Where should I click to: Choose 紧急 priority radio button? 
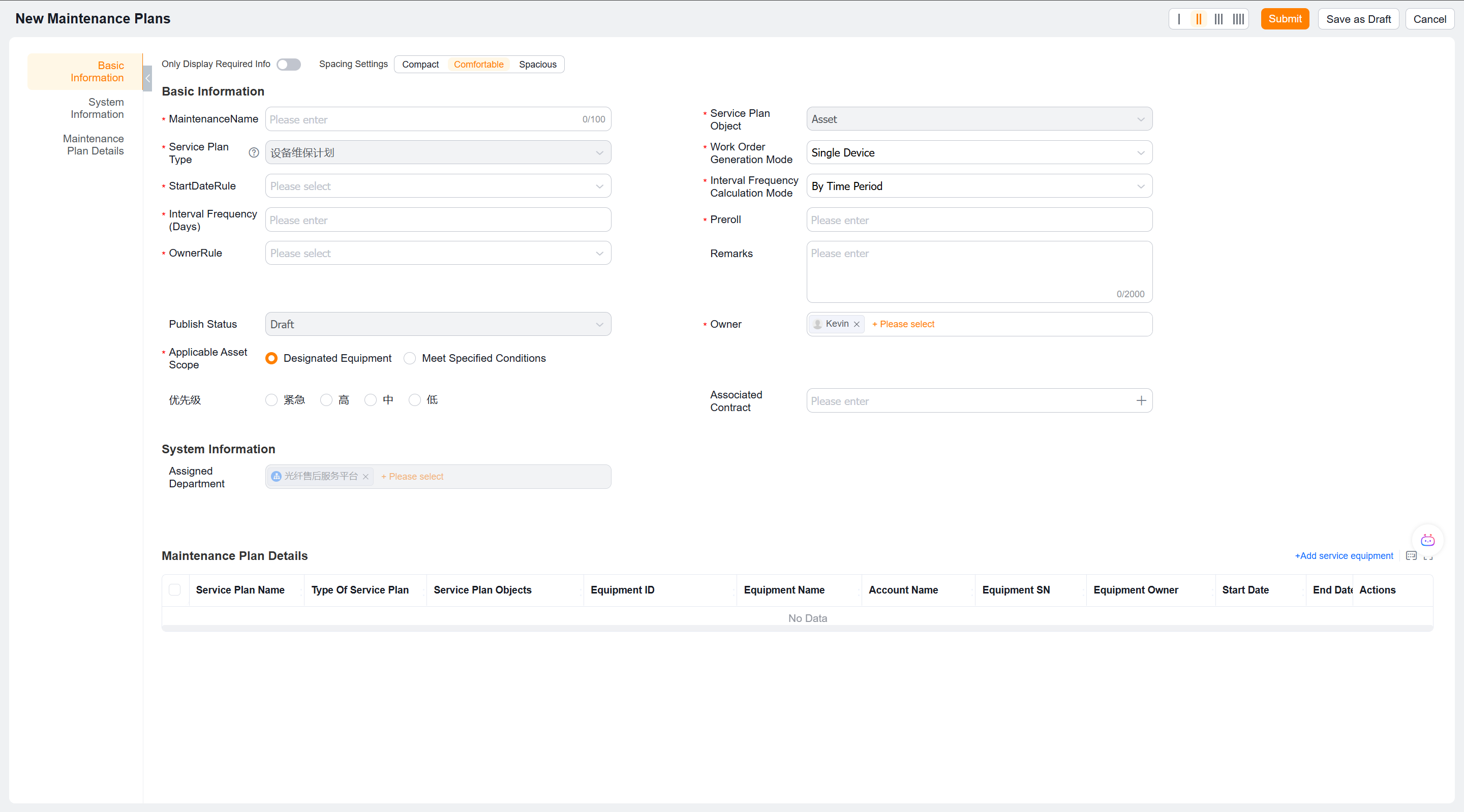[x=271, y=400]
